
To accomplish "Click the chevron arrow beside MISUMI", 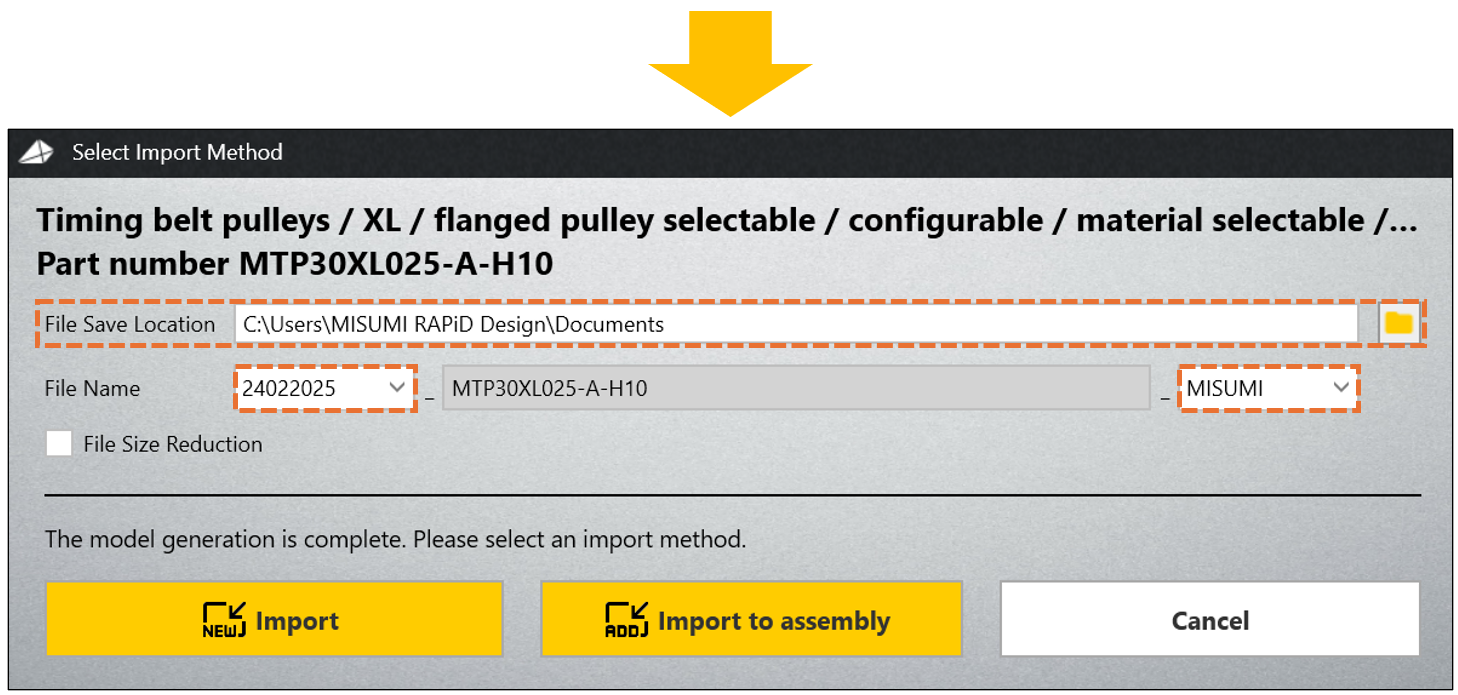I will point(1341,388).
